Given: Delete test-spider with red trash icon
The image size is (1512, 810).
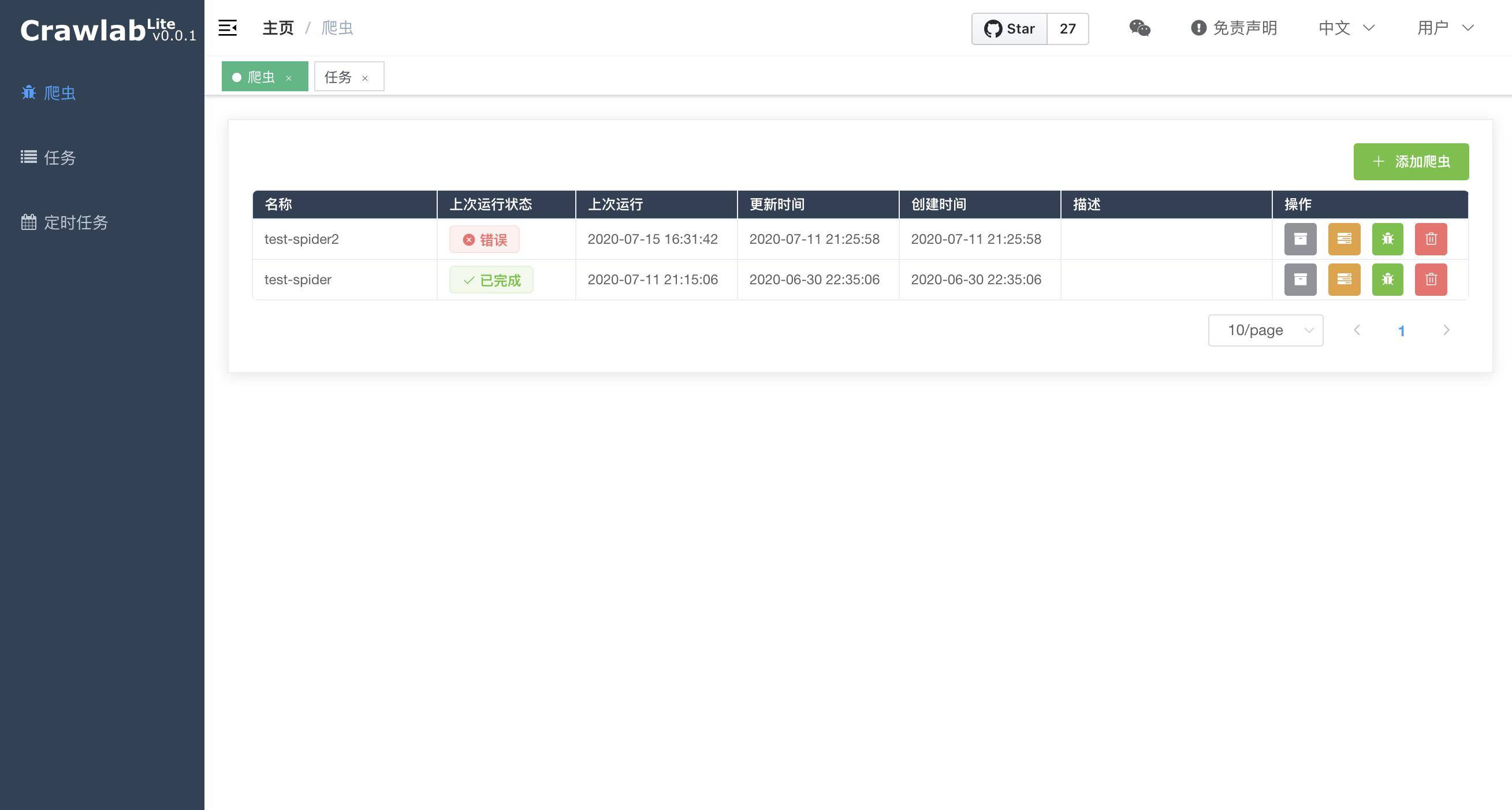Looking at the screenshot, I should 1431,280.
